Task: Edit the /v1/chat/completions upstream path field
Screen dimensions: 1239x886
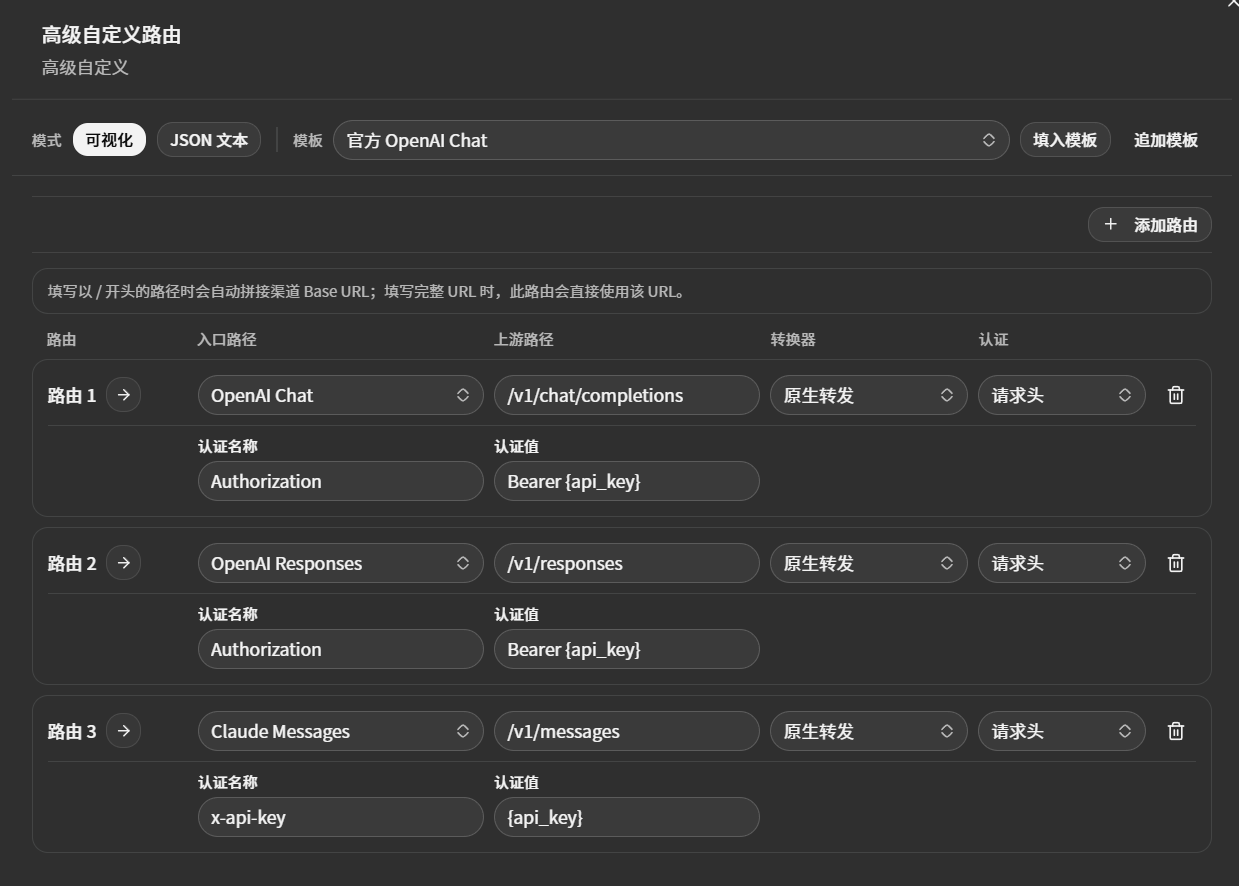Action: [627, 395]
